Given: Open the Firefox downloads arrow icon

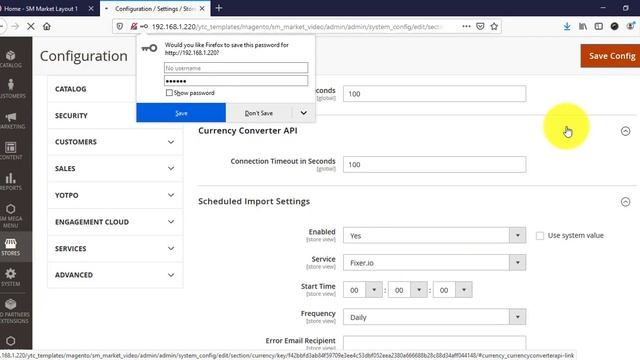Looking at the screenshot, I should [x=567, y=27].
